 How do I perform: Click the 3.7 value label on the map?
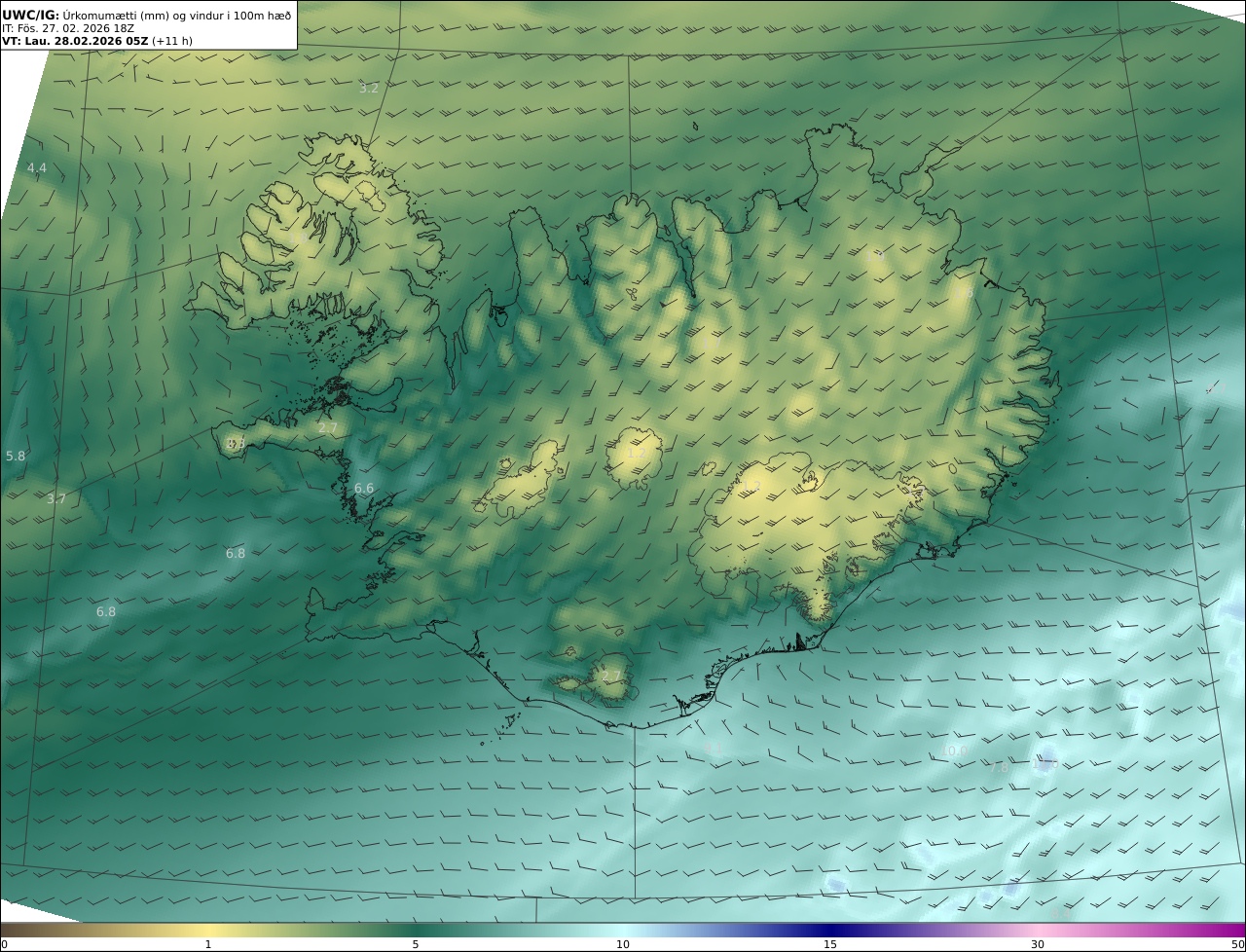(56, 499)
